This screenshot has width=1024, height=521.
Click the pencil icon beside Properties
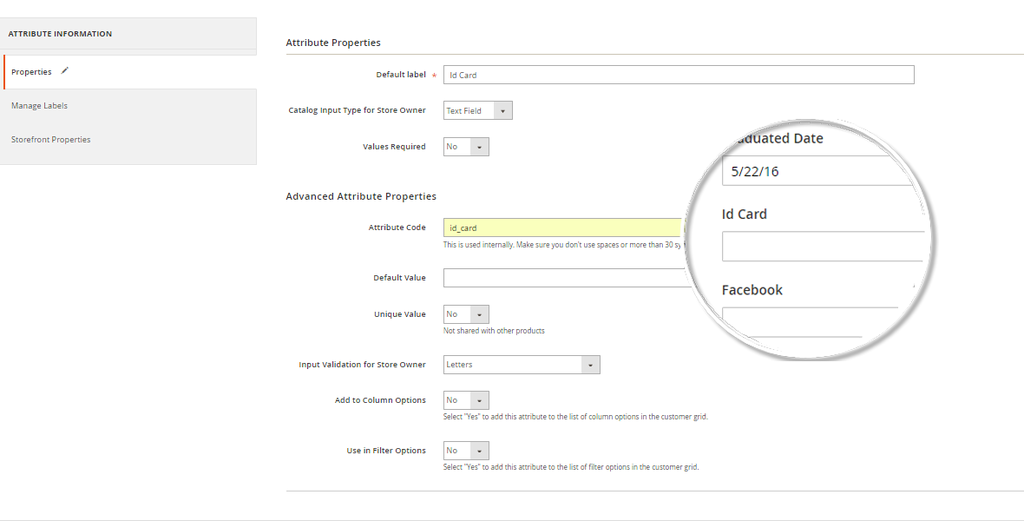tap(65, 71)
